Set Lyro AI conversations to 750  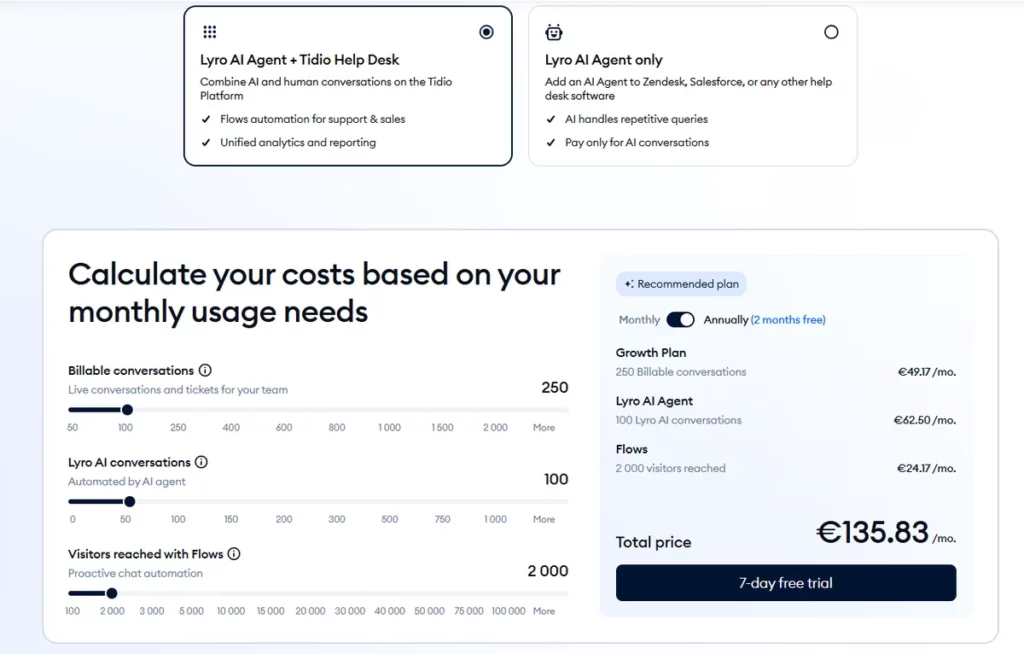(x=442, y=519)
